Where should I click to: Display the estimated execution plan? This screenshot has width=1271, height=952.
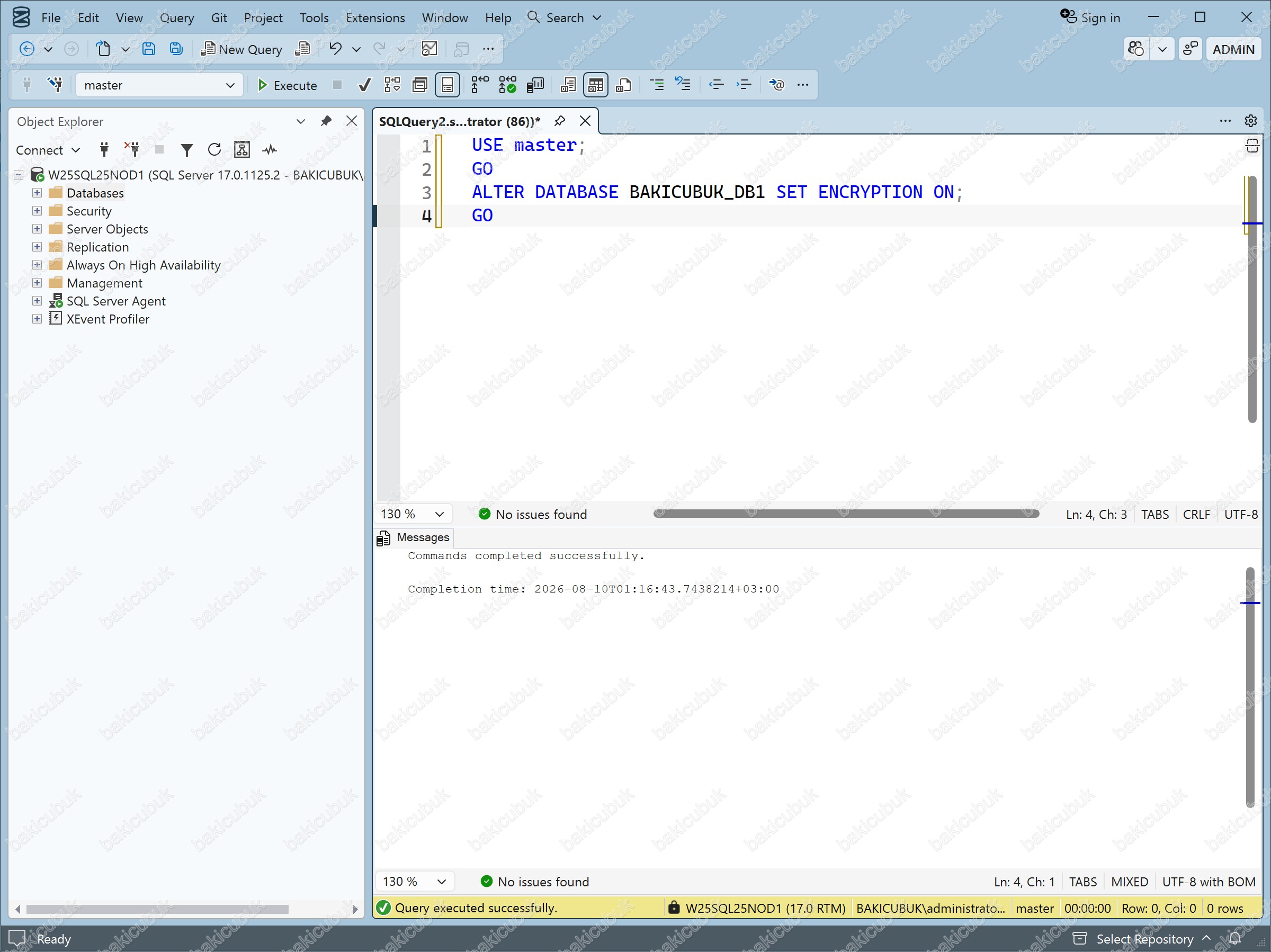click(x=392, y=85)
